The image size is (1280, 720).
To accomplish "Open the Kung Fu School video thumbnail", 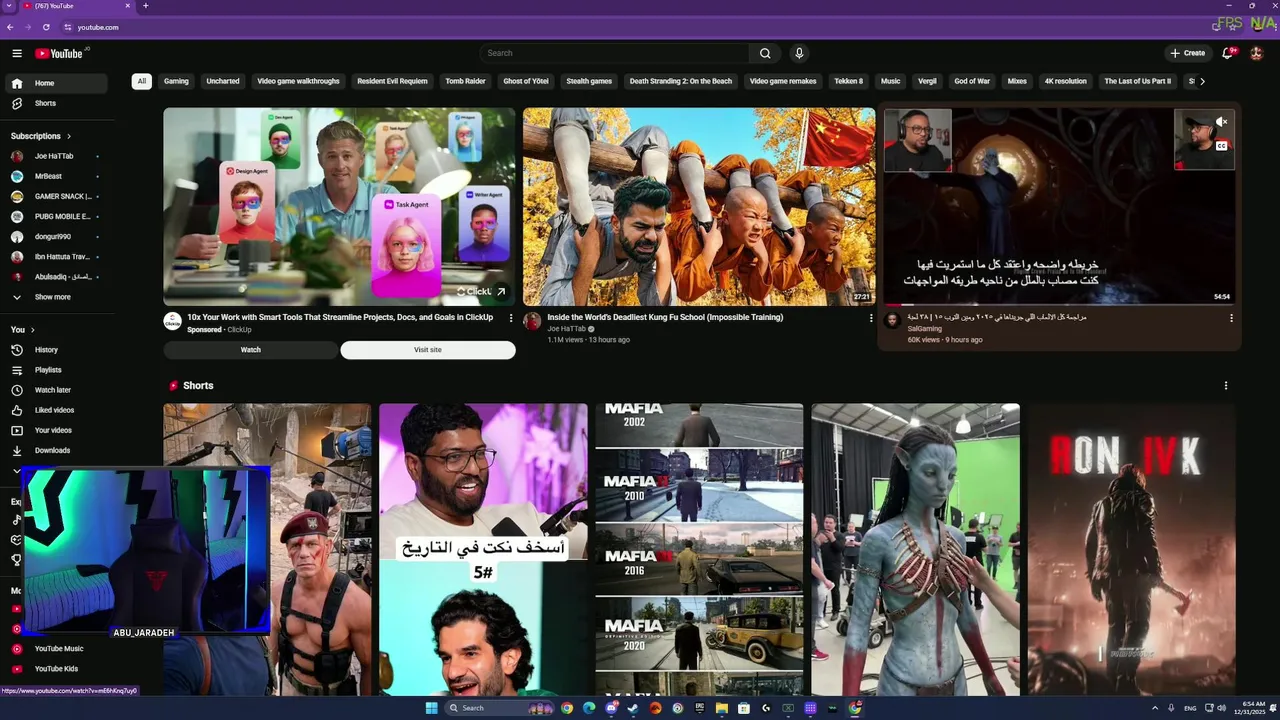I will pos(699,206).
